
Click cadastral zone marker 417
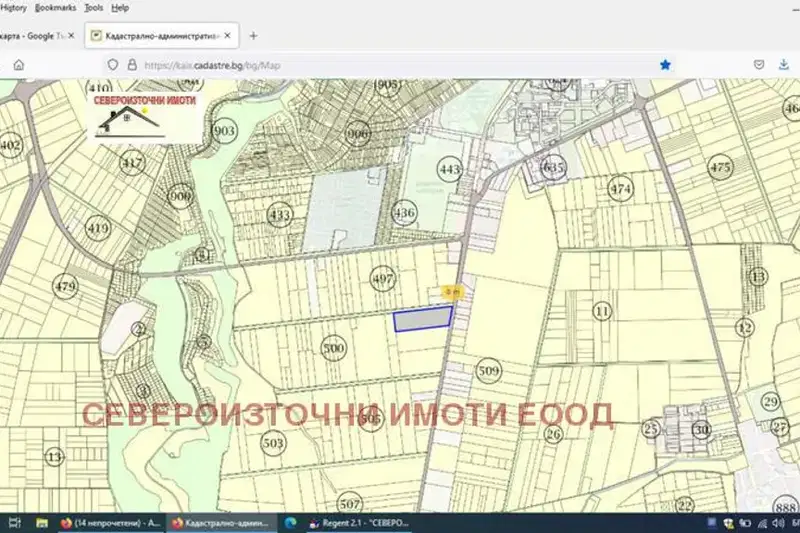coord(133,163)
